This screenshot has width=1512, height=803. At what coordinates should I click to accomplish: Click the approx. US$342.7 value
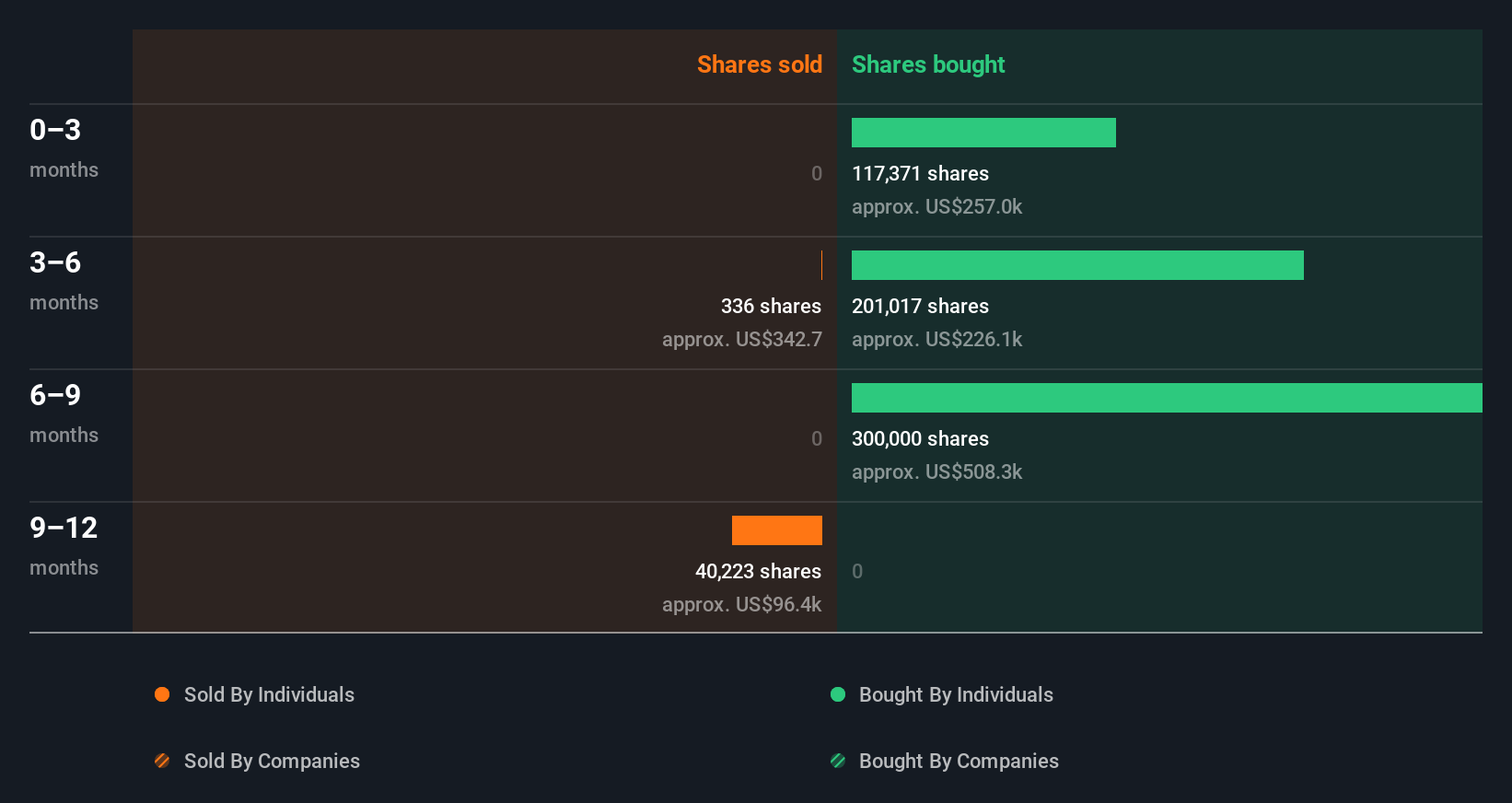(x=742, y=339)
